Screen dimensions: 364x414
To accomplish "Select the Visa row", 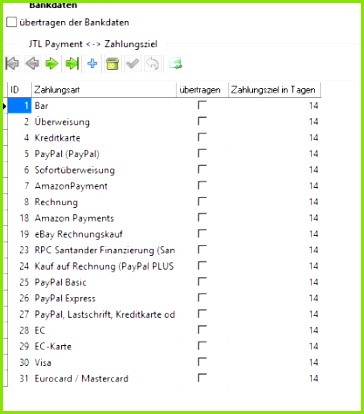I will (164, 362).
